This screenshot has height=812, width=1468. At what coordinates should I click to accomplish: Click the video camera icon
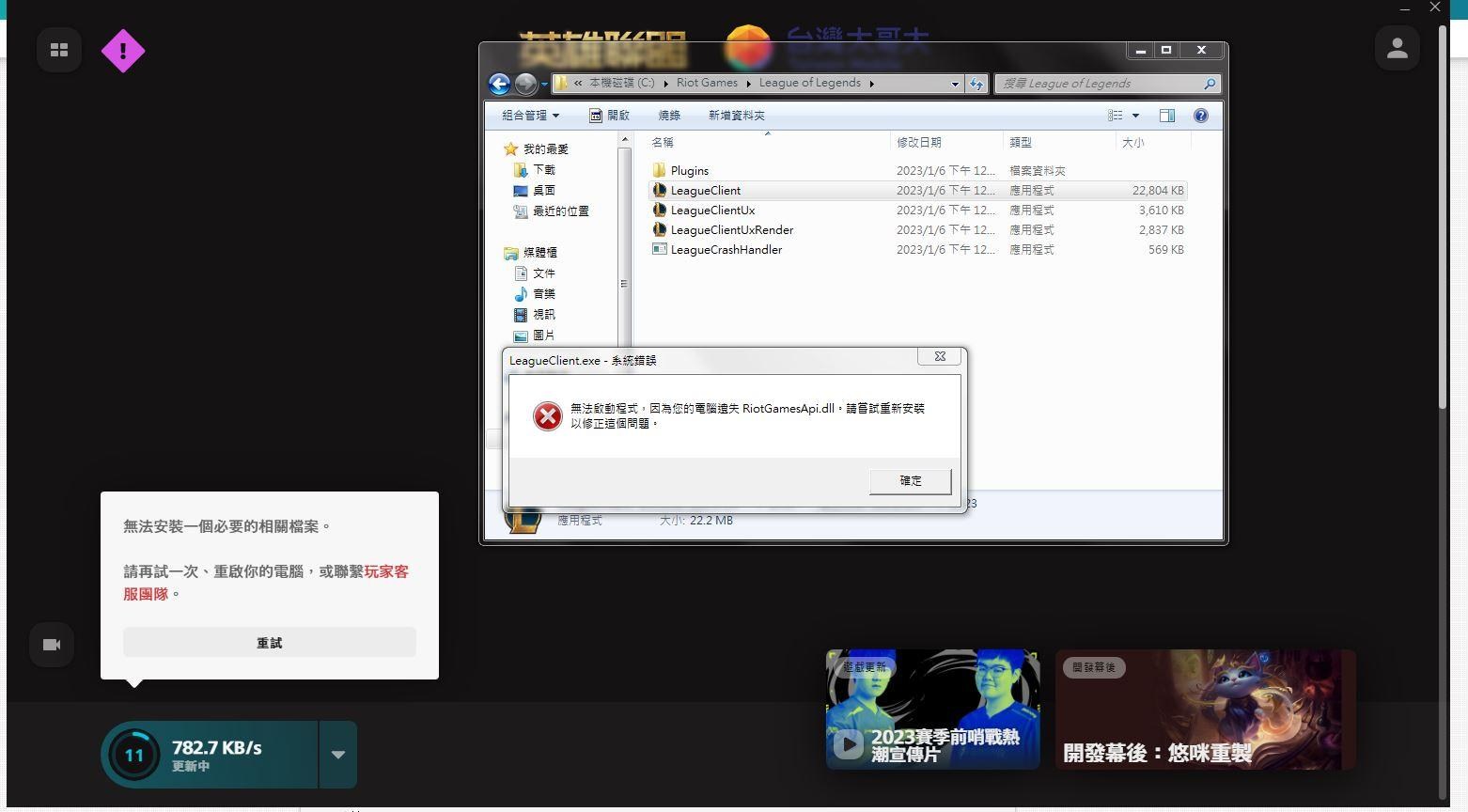point(52,645)
